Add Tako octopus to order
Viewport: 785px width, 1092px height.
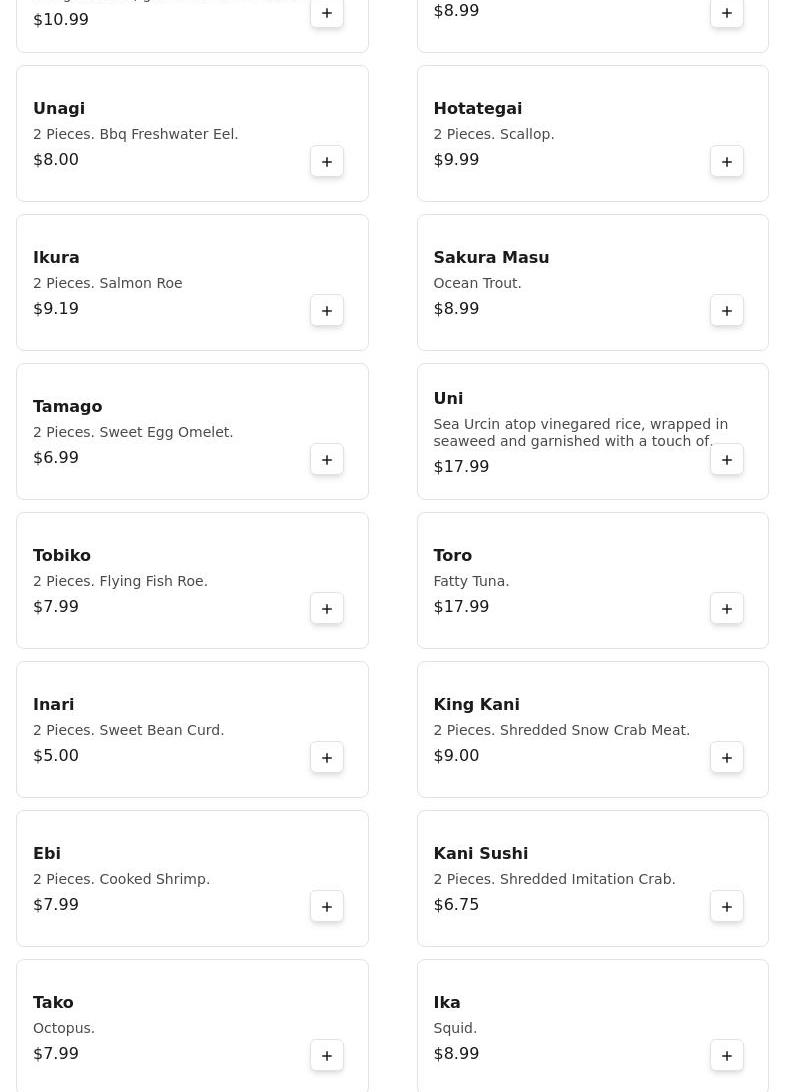coord(327,1056)
